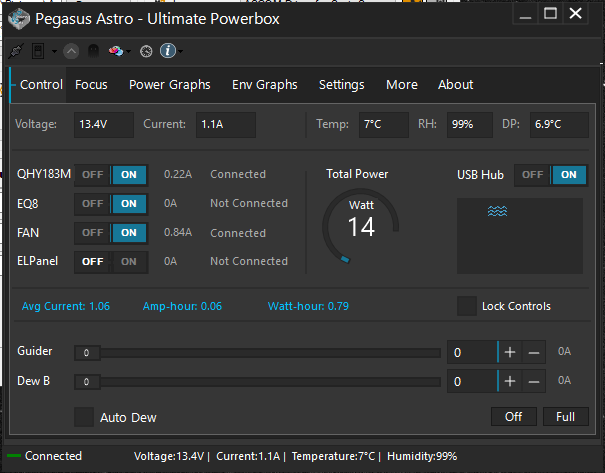Click the QHY183M output label
Viewport: 605px width, 473px height.
(x=44, y=174)
